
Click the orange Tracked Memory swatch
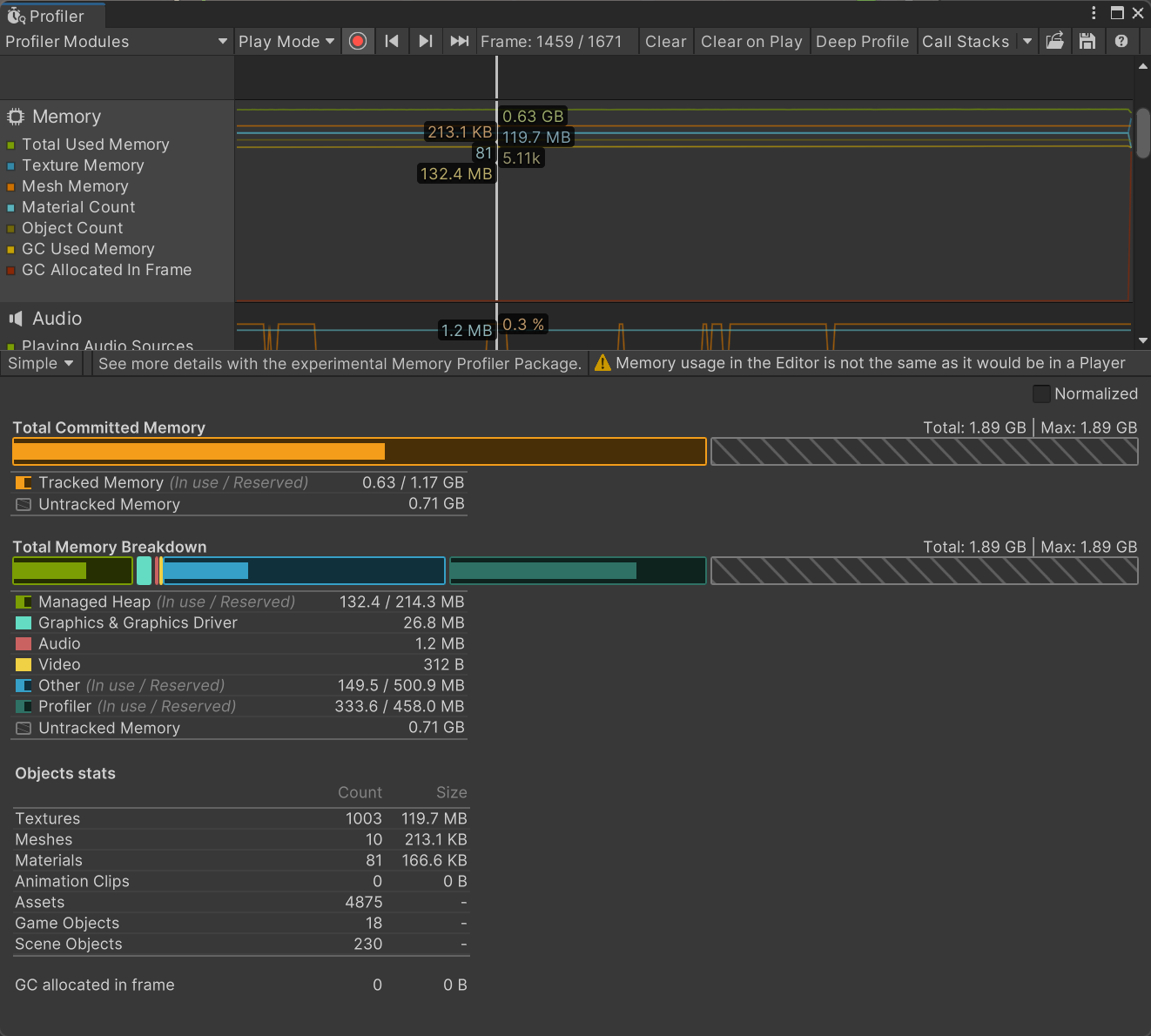point(24,482)
